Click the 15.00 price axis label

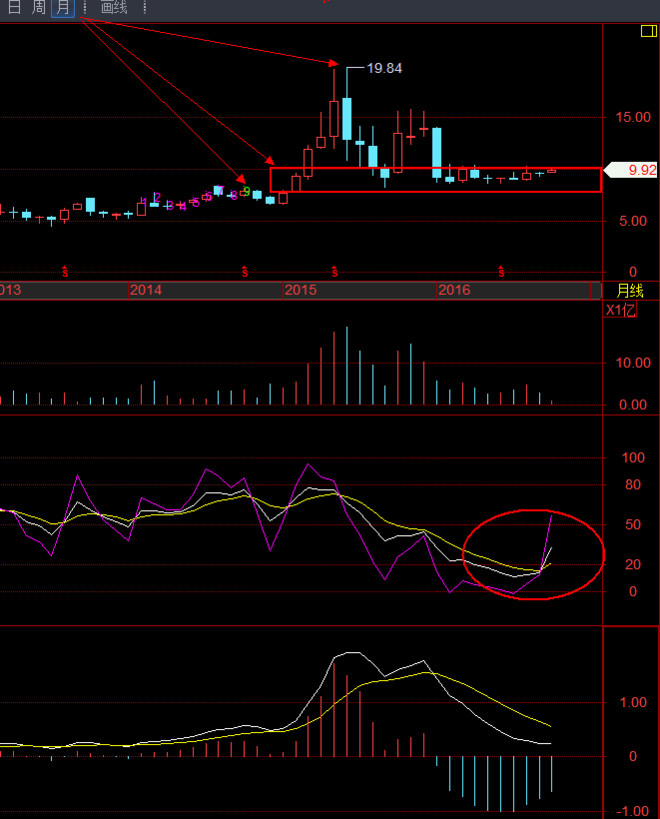tap(633, 117)
